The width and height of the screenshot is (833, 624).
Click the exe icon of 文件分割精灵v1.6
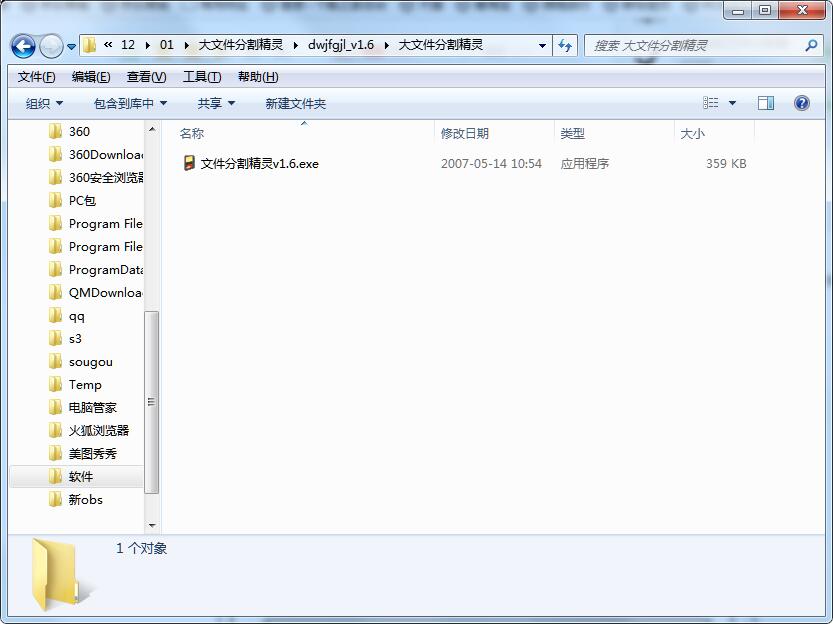tap(189, 163)
